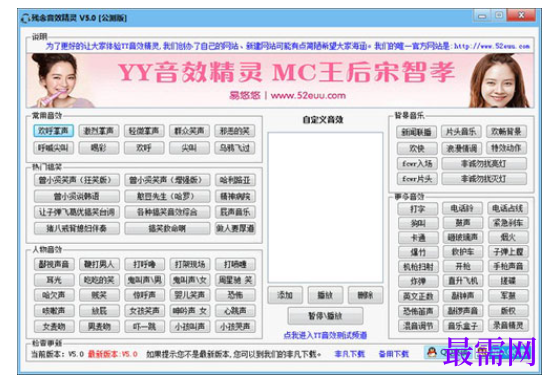Open the 非凡下载 link

(349, 354)
